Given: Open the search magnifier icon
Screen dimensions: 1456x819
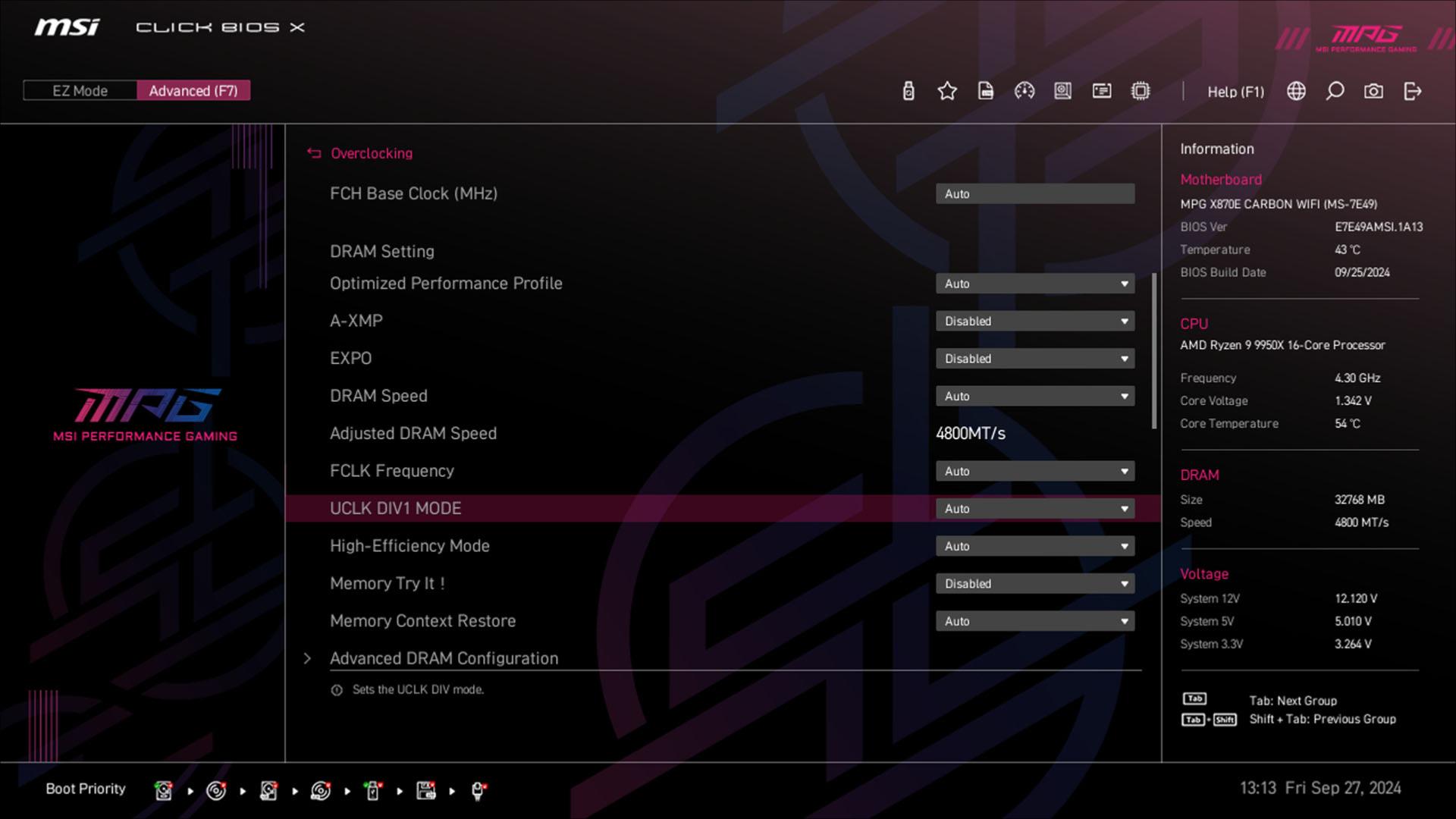Looking at the screenshot, I should pos(1335,91).
